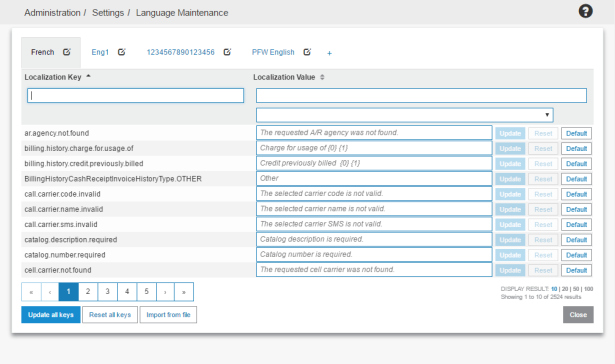This screenshot has height=364, width=615.
Task: Go to page 3 of results
Action: click(x=107, y=291)
